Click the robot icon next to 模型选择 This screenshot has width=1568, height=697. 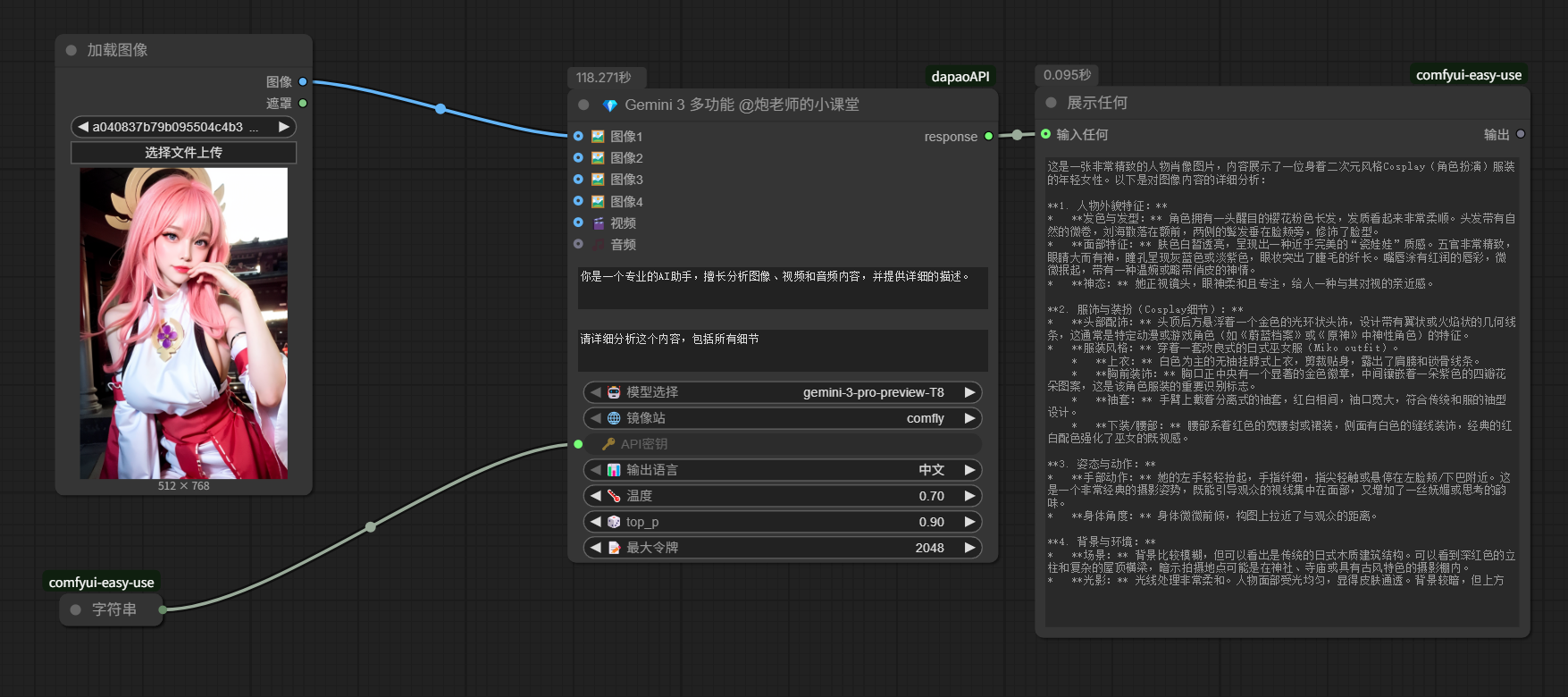coord(614,392)
